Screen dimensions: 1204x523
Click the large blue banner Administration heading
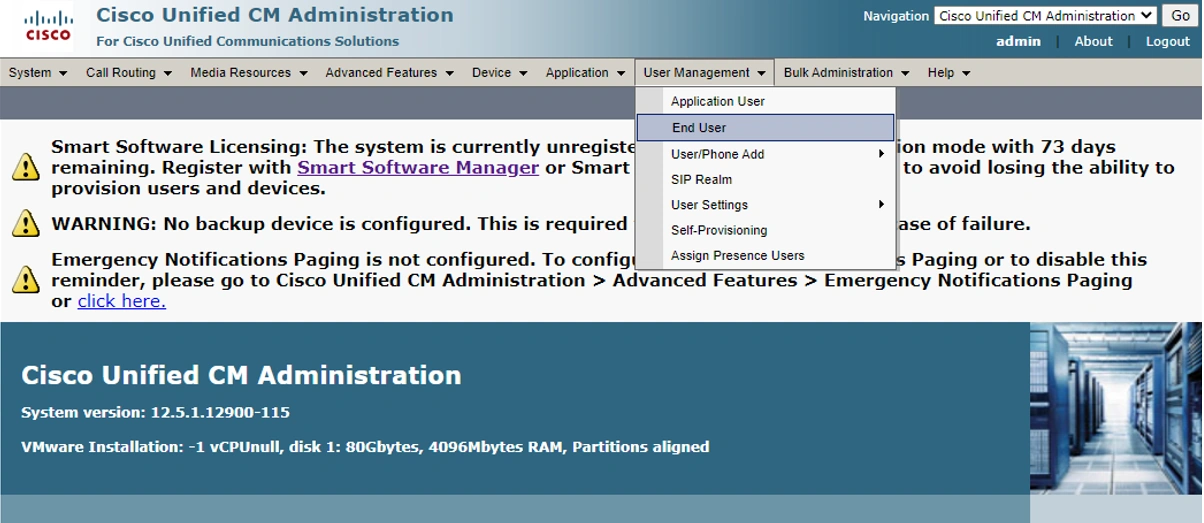pyautogui.click(x=241, y=376)
